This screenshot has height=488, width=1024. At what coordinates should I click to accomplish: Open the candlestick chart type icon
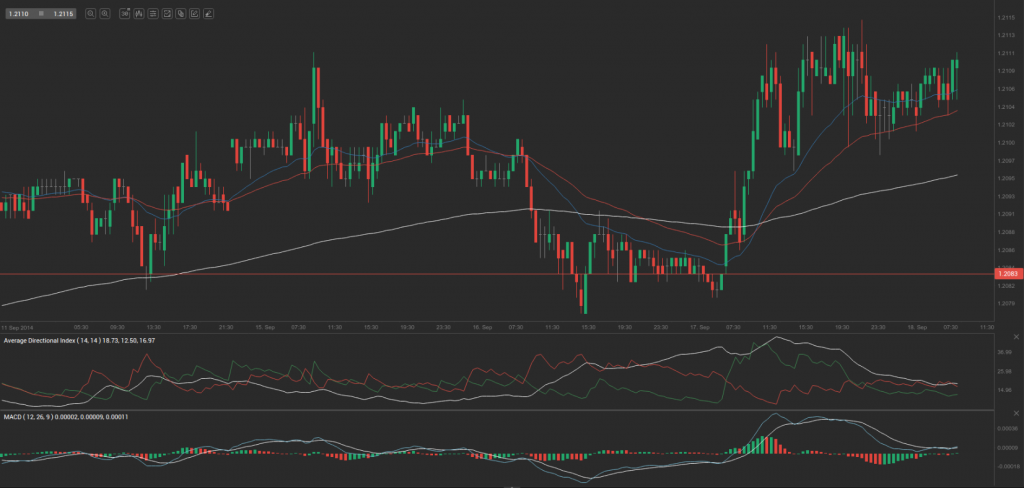click(x=138, y=13)
